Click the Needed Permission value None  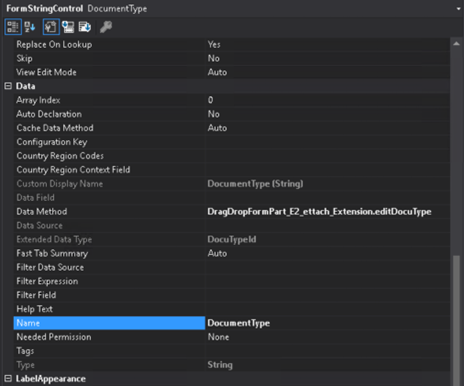[x=218, y=337]
